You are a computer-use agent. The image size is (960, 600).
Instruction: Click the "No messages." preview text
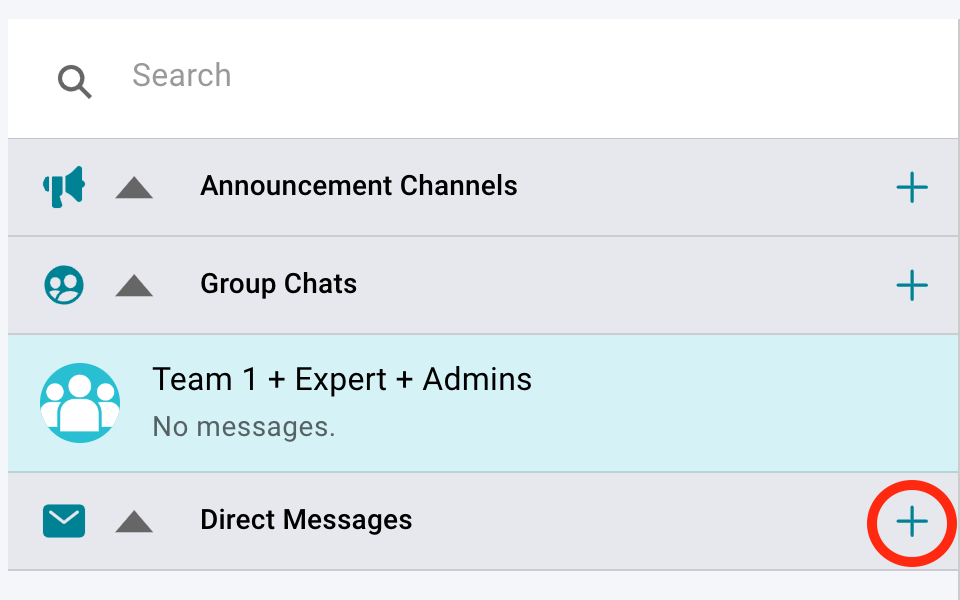point(243,427)
